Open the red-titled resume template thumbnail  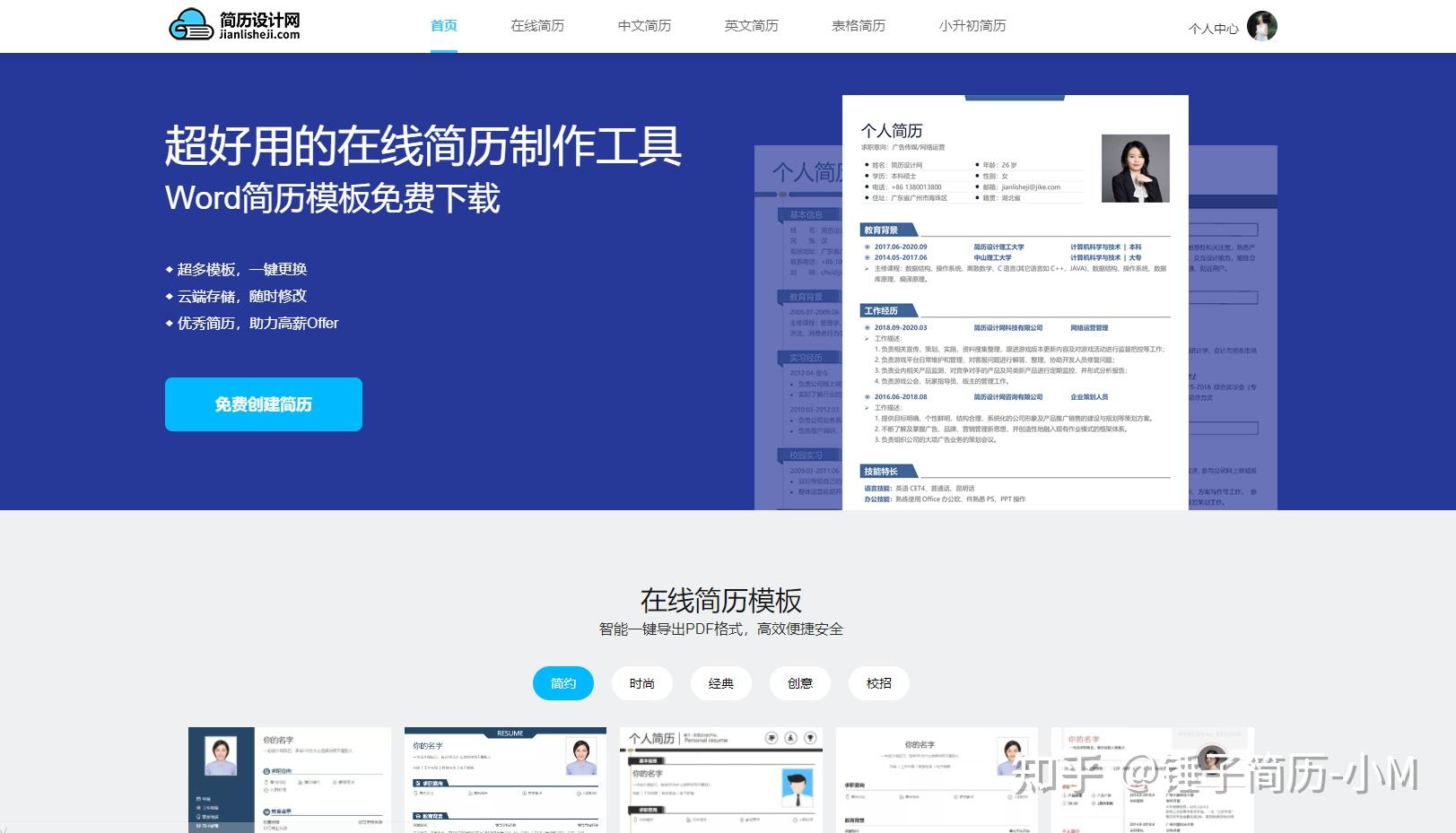click(1152, 780)
